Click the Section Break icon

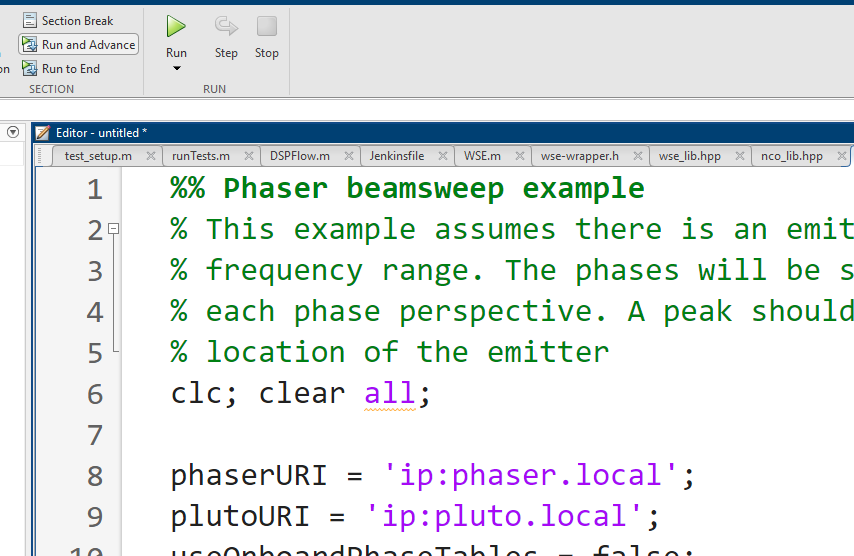click(30, 21)
